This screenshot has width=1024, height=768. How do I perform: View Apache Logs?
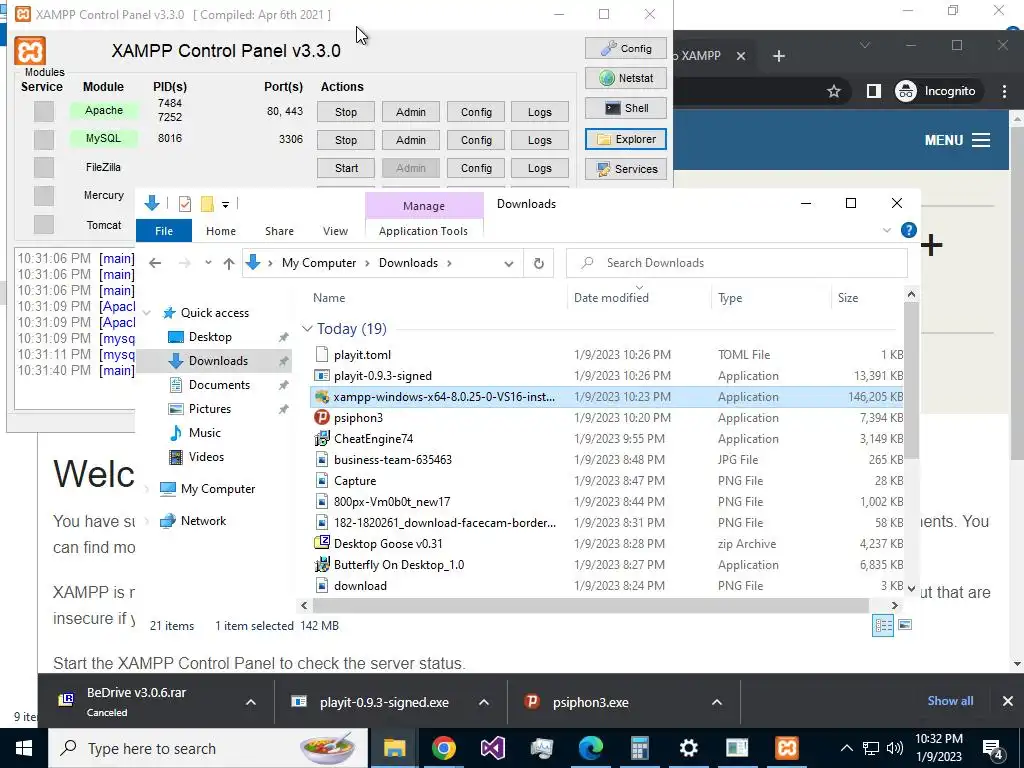[539, 112]
